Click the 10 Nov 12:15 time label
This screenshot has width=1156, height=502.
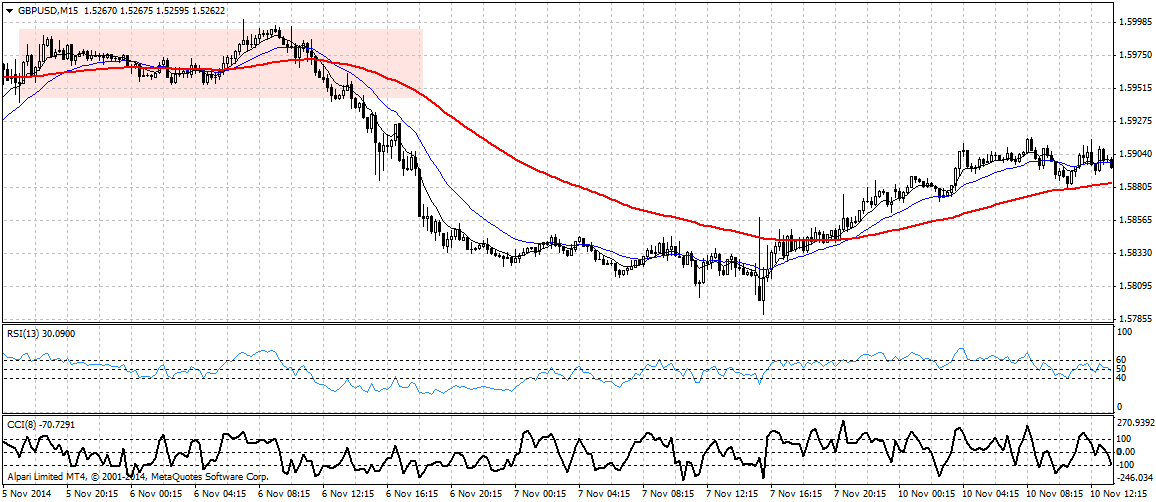click(1118, 492)
